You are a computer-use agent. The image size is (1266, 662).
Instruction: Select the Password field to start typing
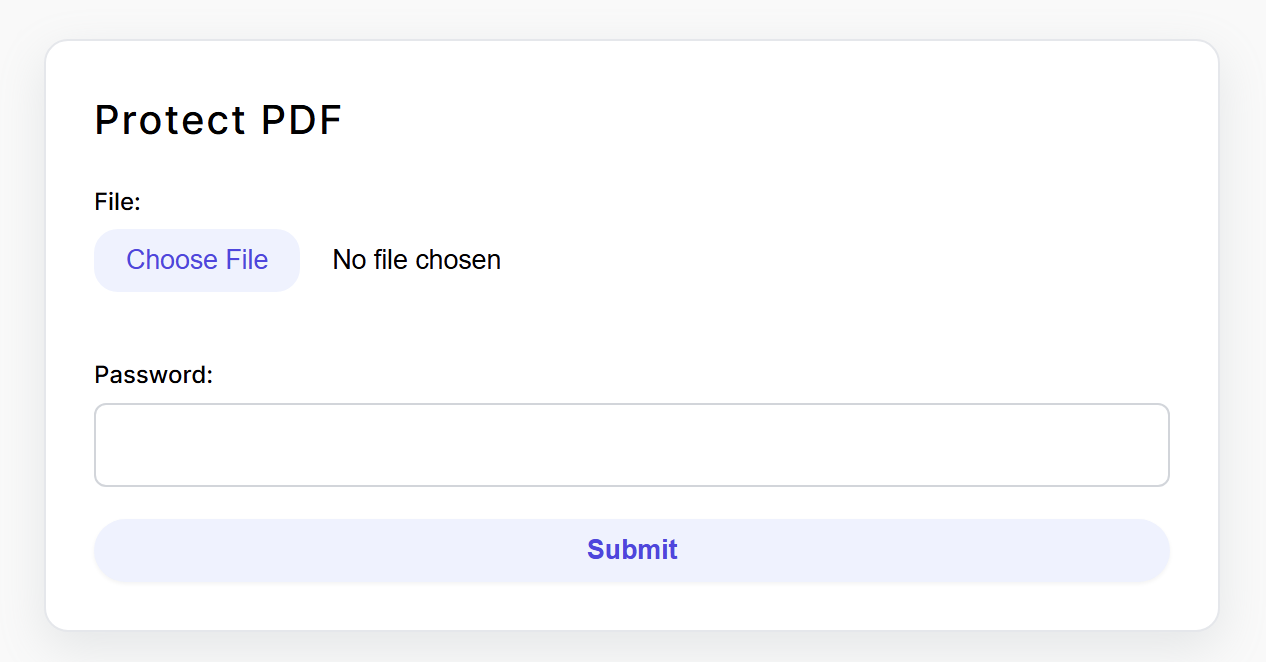pyautogui.click(x=630, y=444)
